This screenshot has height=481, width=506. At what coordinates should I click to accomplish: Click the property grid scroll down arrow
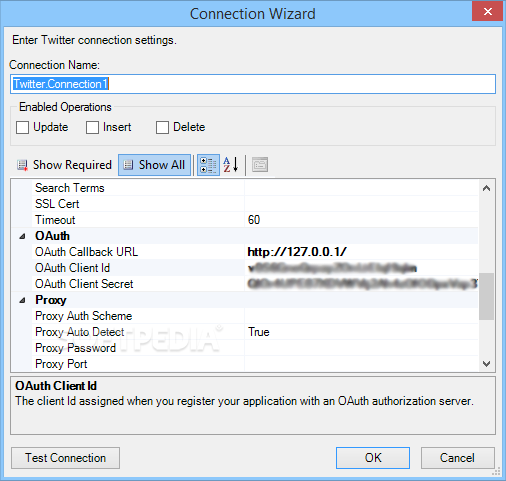coord(486,363)
